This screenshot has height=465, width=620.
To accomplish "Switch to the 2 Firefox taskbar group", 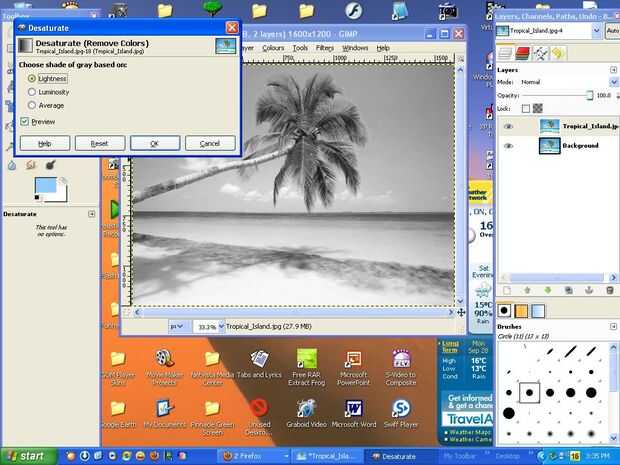I will coord(252,456).
